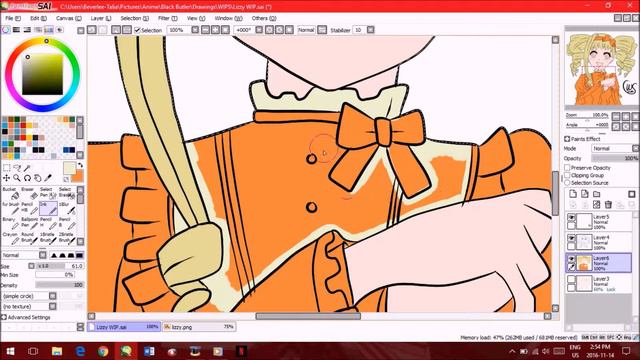Open File Explorer from the taskbar
Screen dimensions: 640x360
pos(57,351)
